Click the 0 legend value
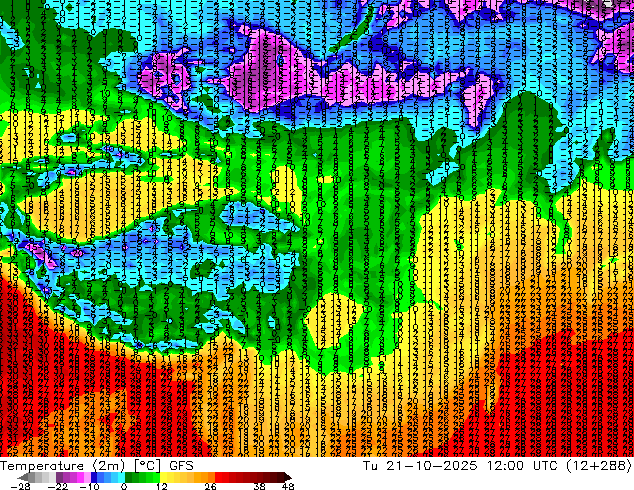This screenshot has height=490, width=634. (124, 486)
